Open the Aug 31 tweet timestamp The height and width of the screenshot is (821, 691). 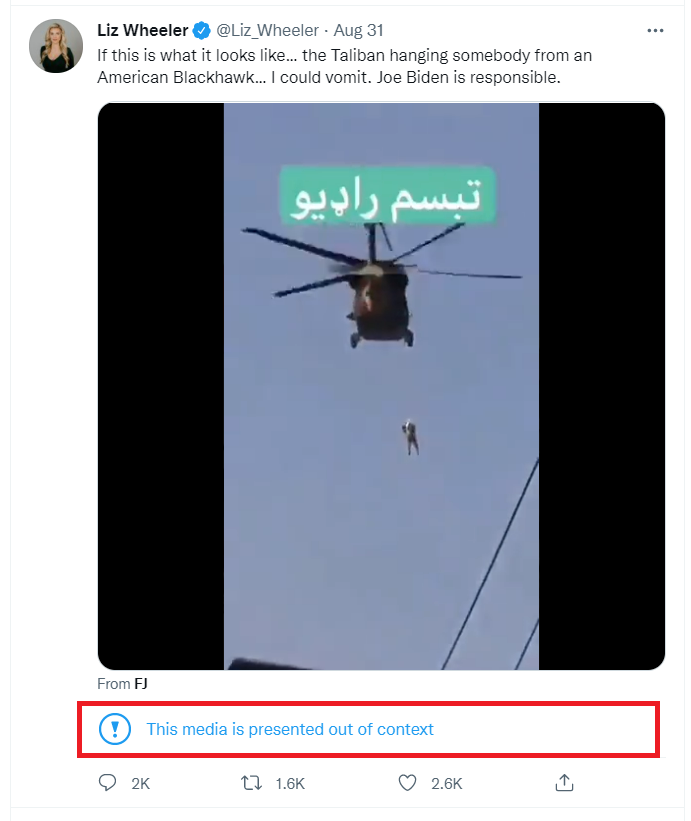[359, 30]
